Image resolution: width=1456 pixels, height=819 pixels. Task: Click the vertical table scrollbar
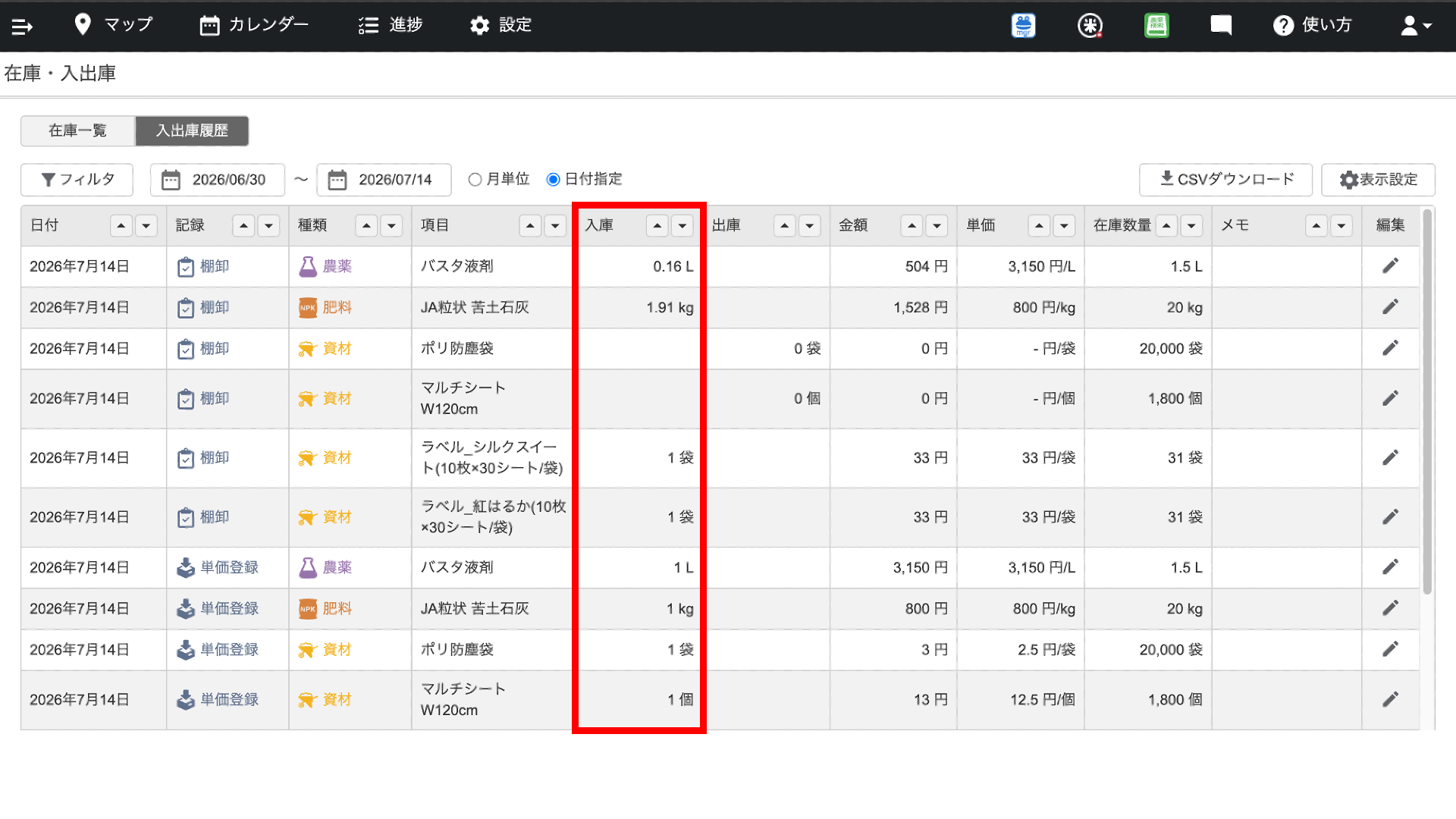pyautogui.click(x=1427, y=402)
